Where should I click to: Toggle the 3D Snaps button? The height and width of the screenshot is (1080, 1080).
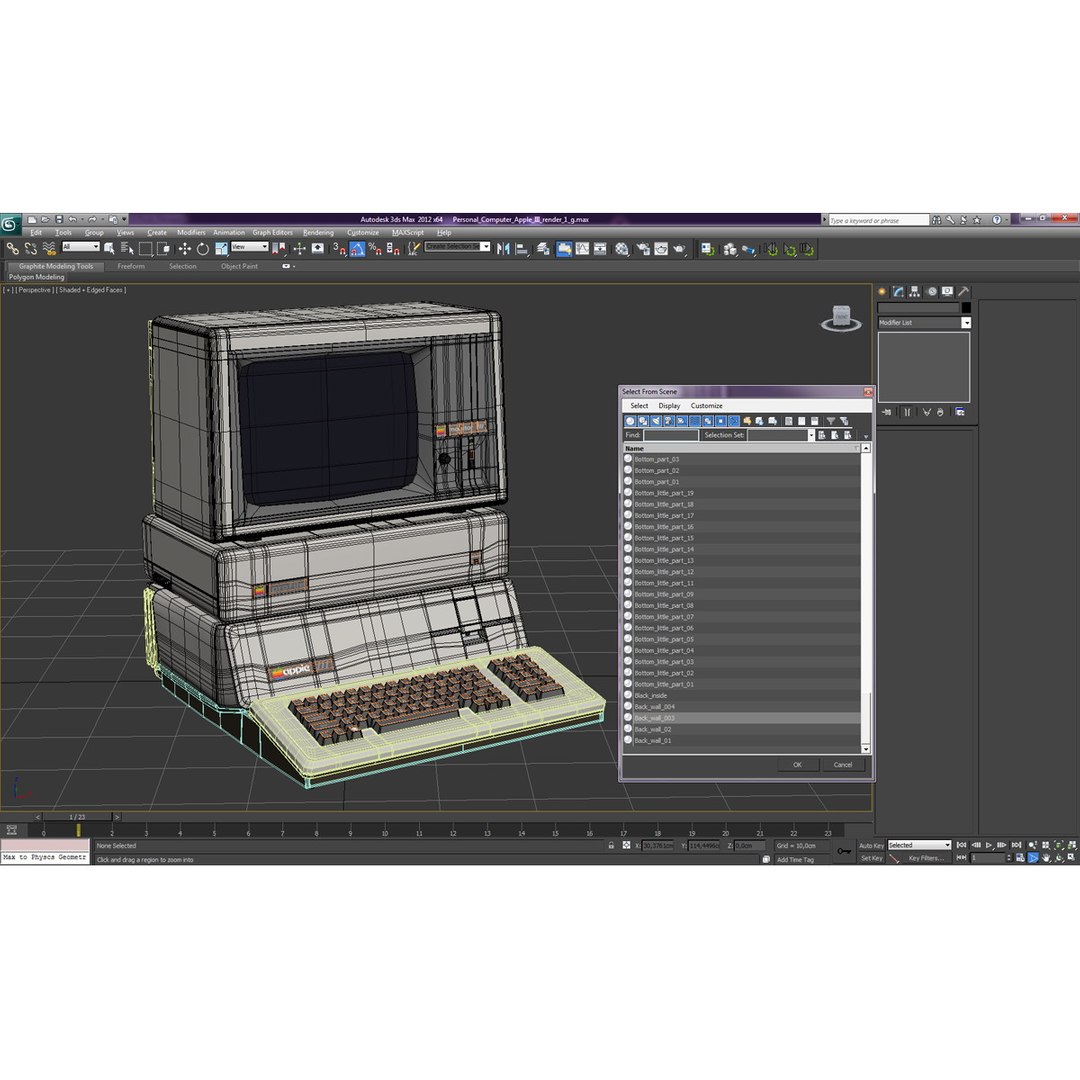tap(339, 249)
